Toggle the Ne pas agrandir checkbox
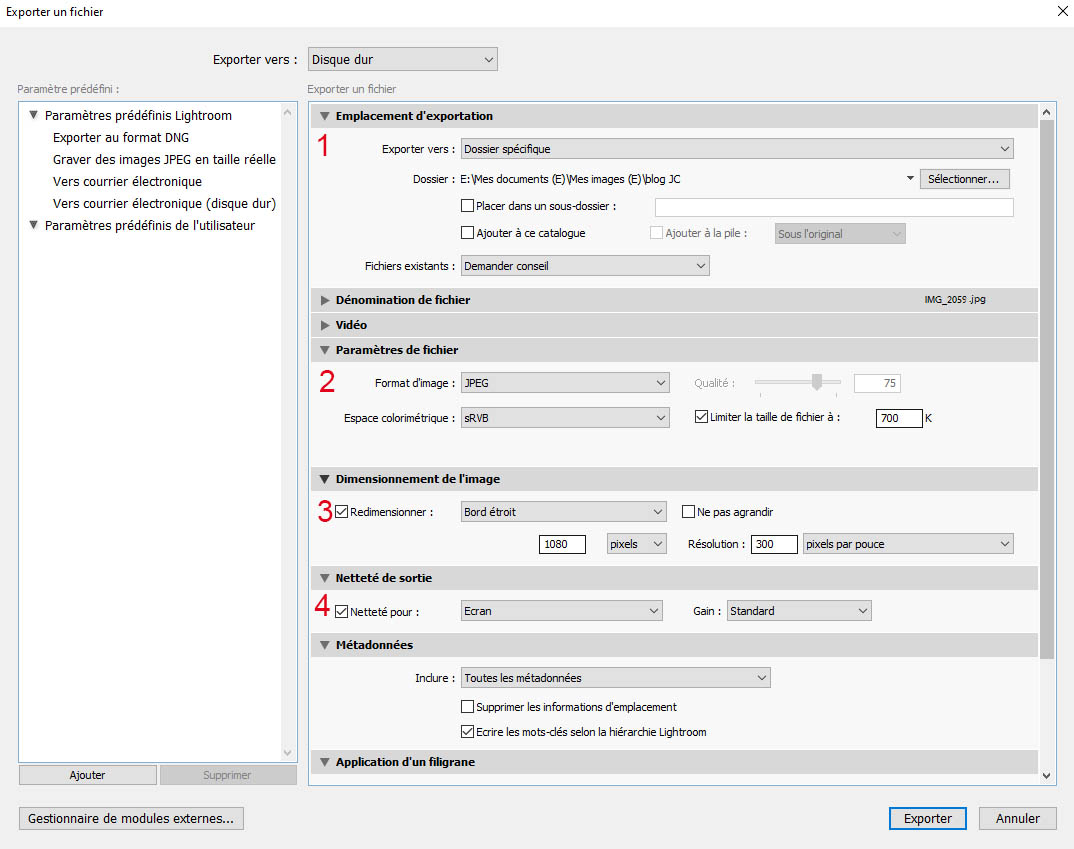 (688, 512)
